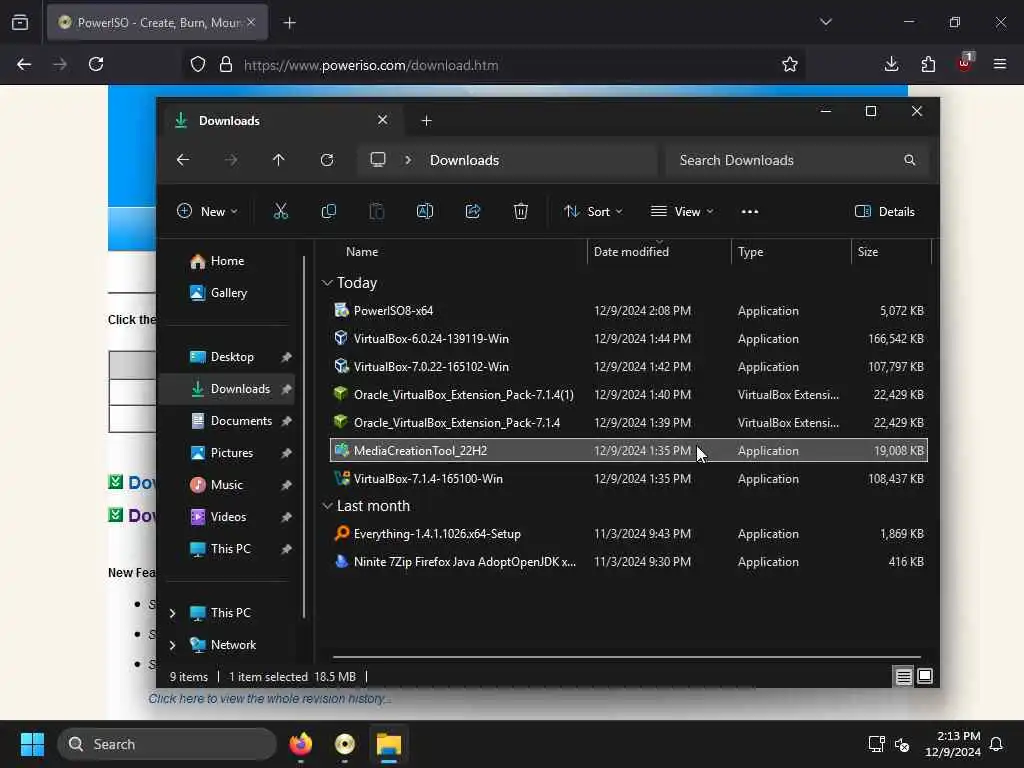
Task: Add a new File Explorer tab
Action: (x=426, y=121)
